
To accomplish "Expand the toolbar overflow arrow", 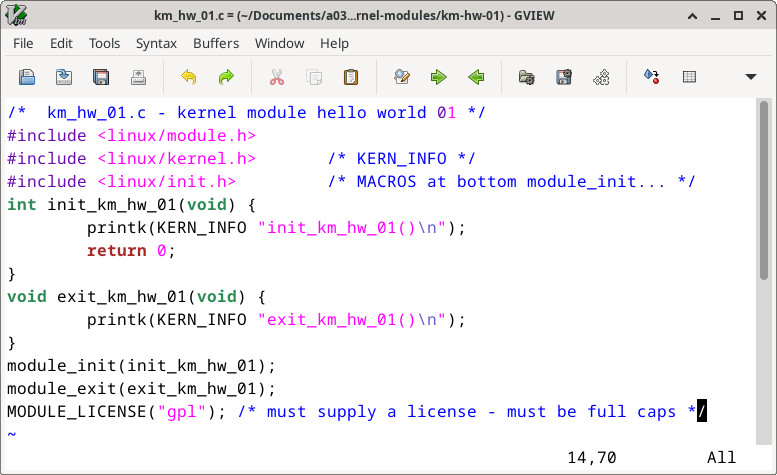I will (x=751, y=77).
